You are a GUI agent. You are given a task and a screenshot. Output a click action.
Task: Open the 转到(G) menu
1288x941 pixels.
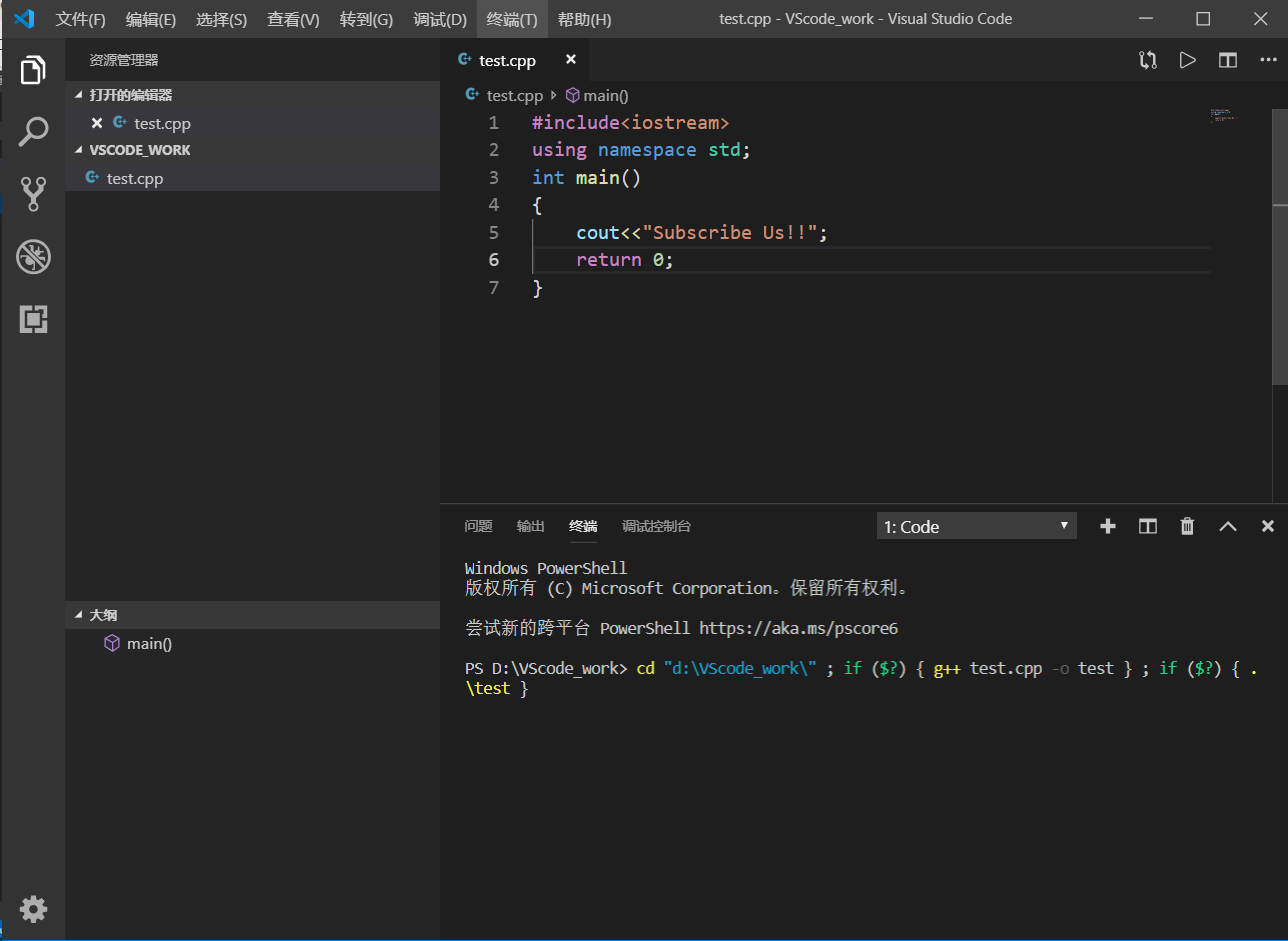click(366, 19)
